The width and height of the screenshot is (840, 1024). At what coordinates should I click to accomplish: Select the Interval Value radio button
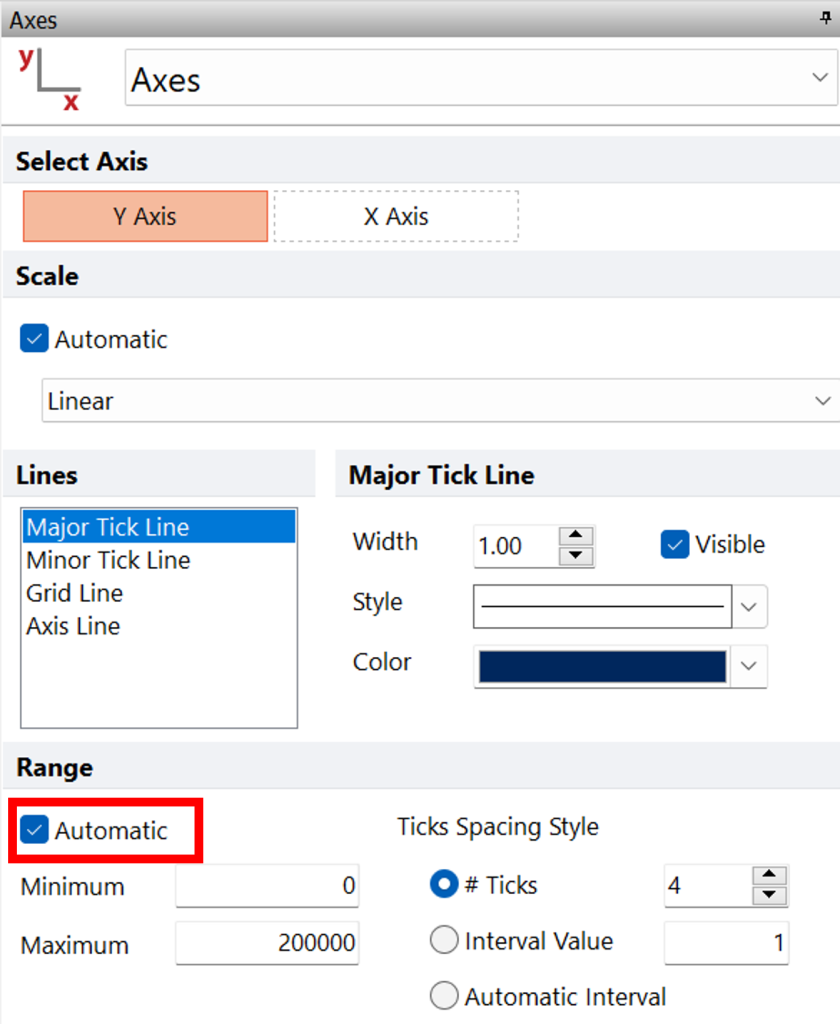click(x=444, y=940)
